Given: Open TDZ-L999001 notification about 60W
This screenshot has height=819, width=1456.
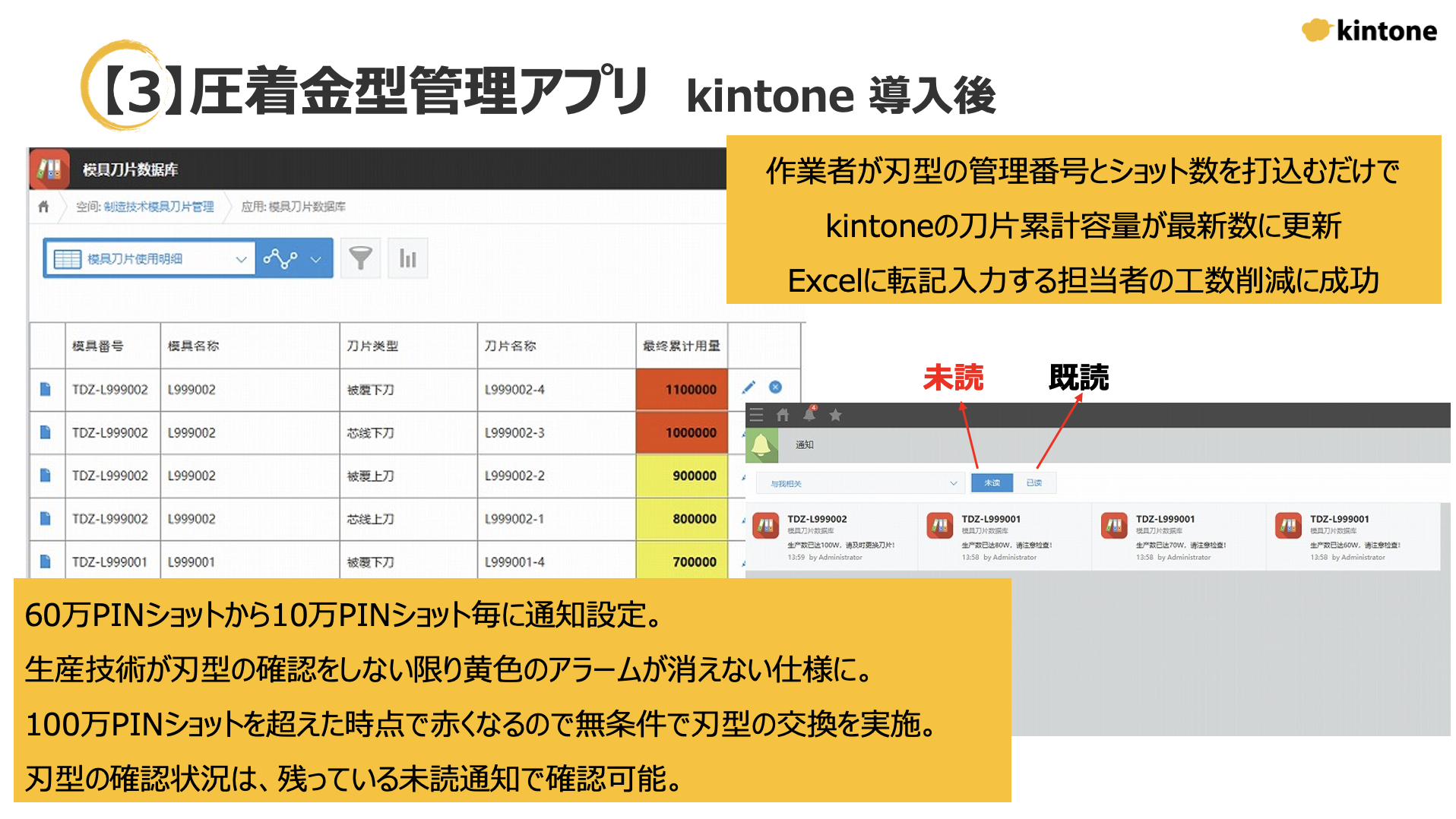Looking at the screenshot, I should [1353, 537].
